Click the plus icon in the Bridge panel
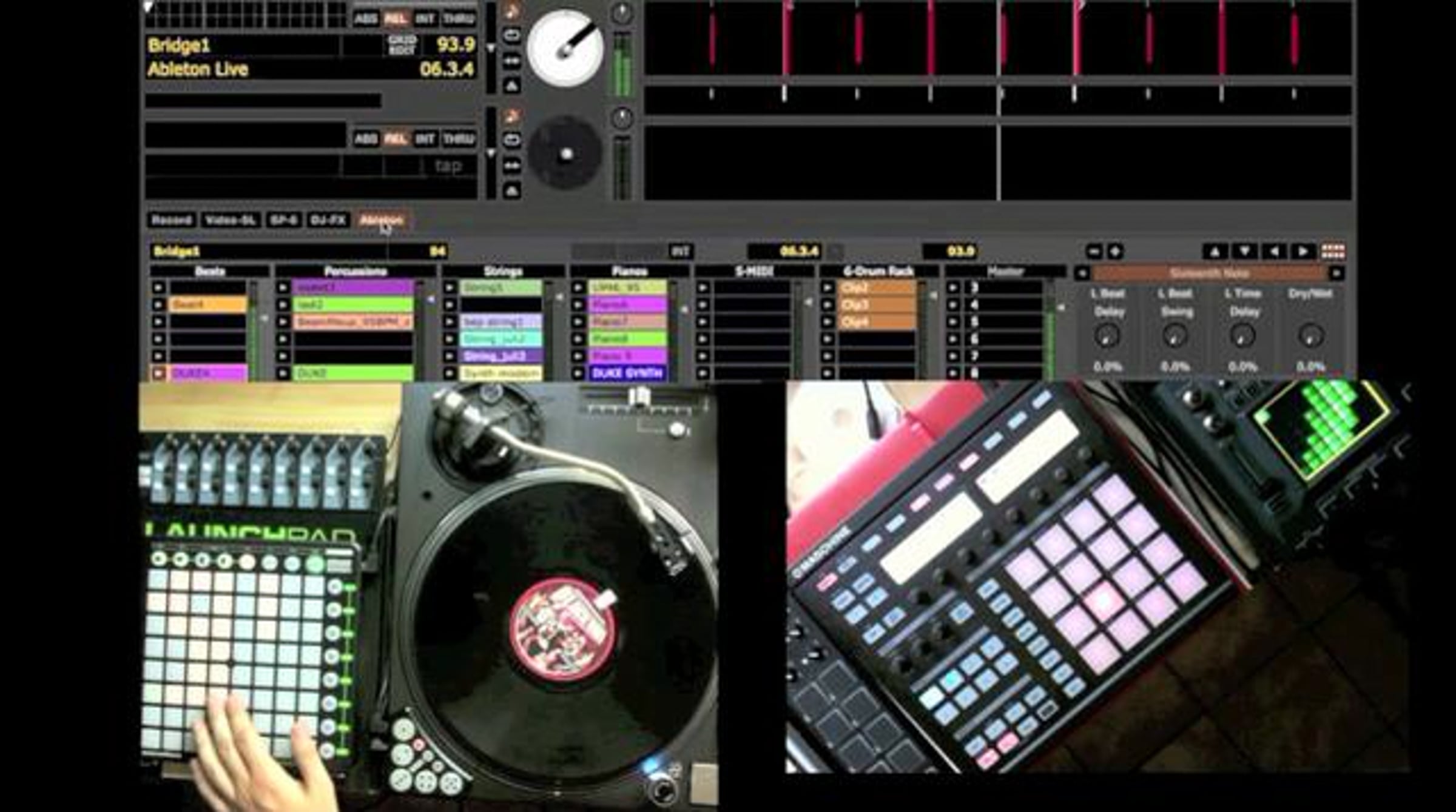The height and width of the screenshot is (812, 1456). [1115, 251]
